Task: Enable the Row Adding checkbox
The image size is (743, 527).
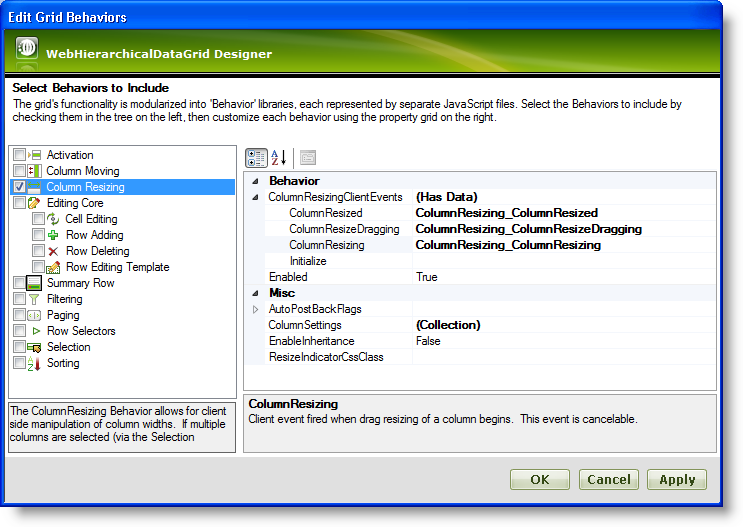Action: tap(38, 235)
